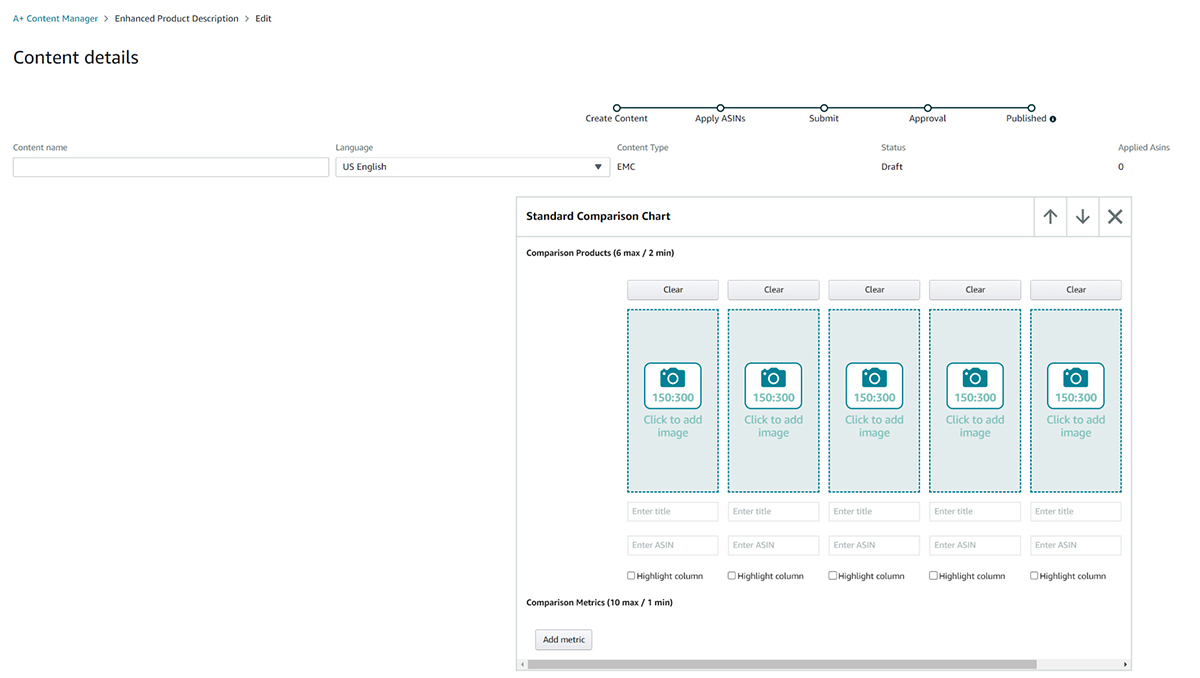Click the Language dropdown arrow
This screenshot has height=678, width=1200.
click(598, 167)
